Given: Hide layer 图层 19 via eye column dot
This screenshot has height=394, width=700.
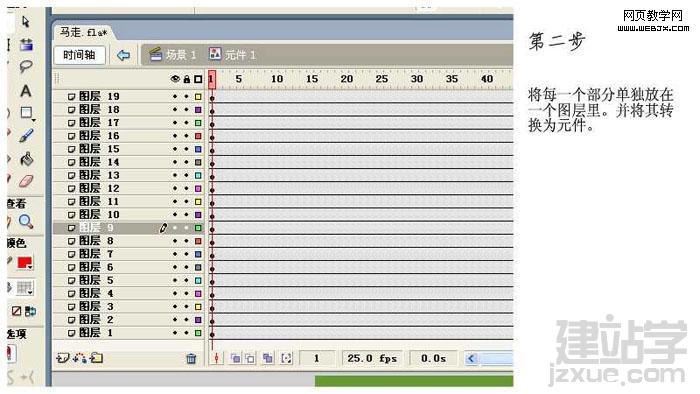Looking at the screenshot, I should [175, 96].
